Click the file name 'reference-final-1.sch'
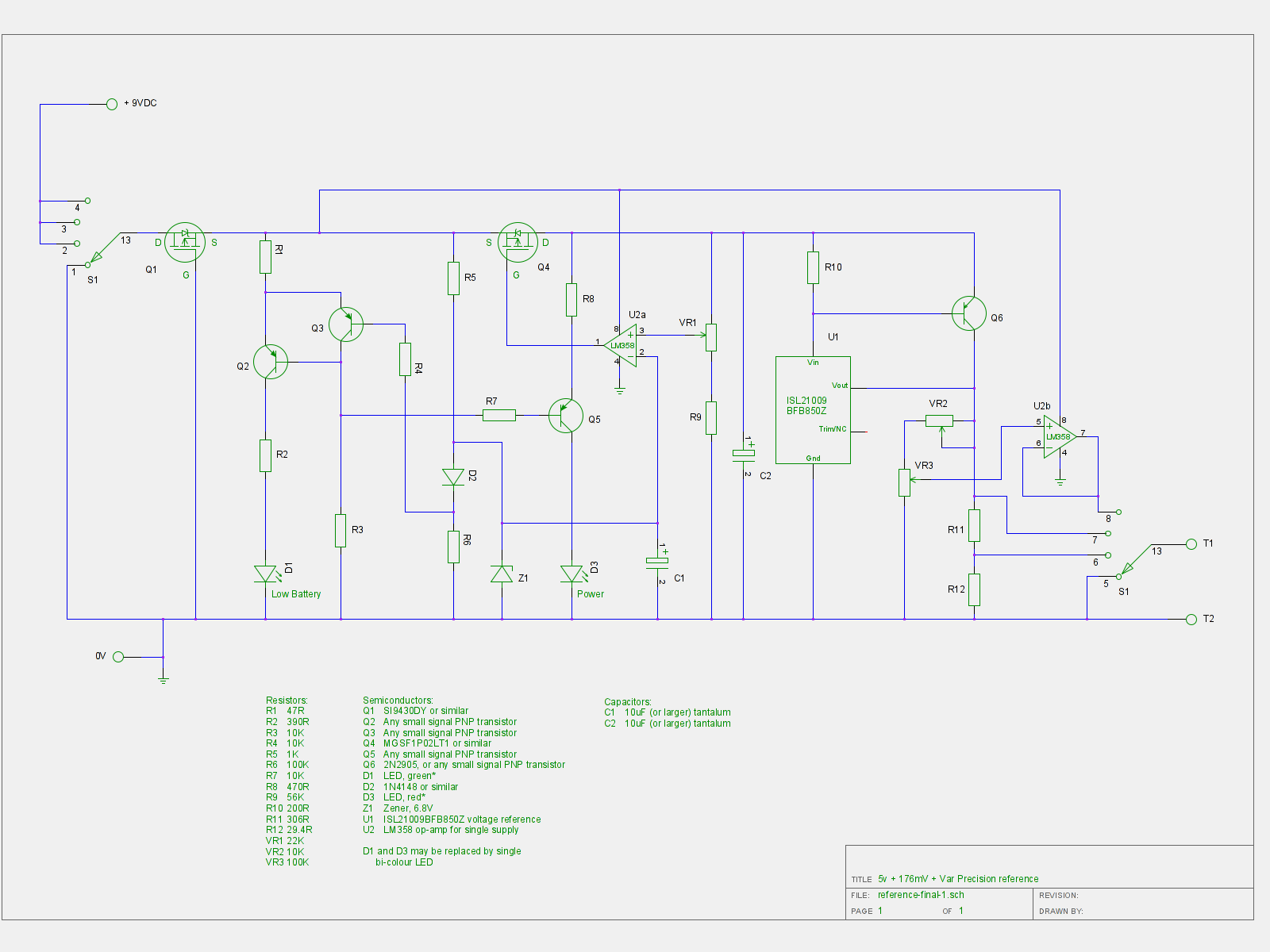Image resolution: width=1270 pixels, height=952 pixels. pos(921,895)
